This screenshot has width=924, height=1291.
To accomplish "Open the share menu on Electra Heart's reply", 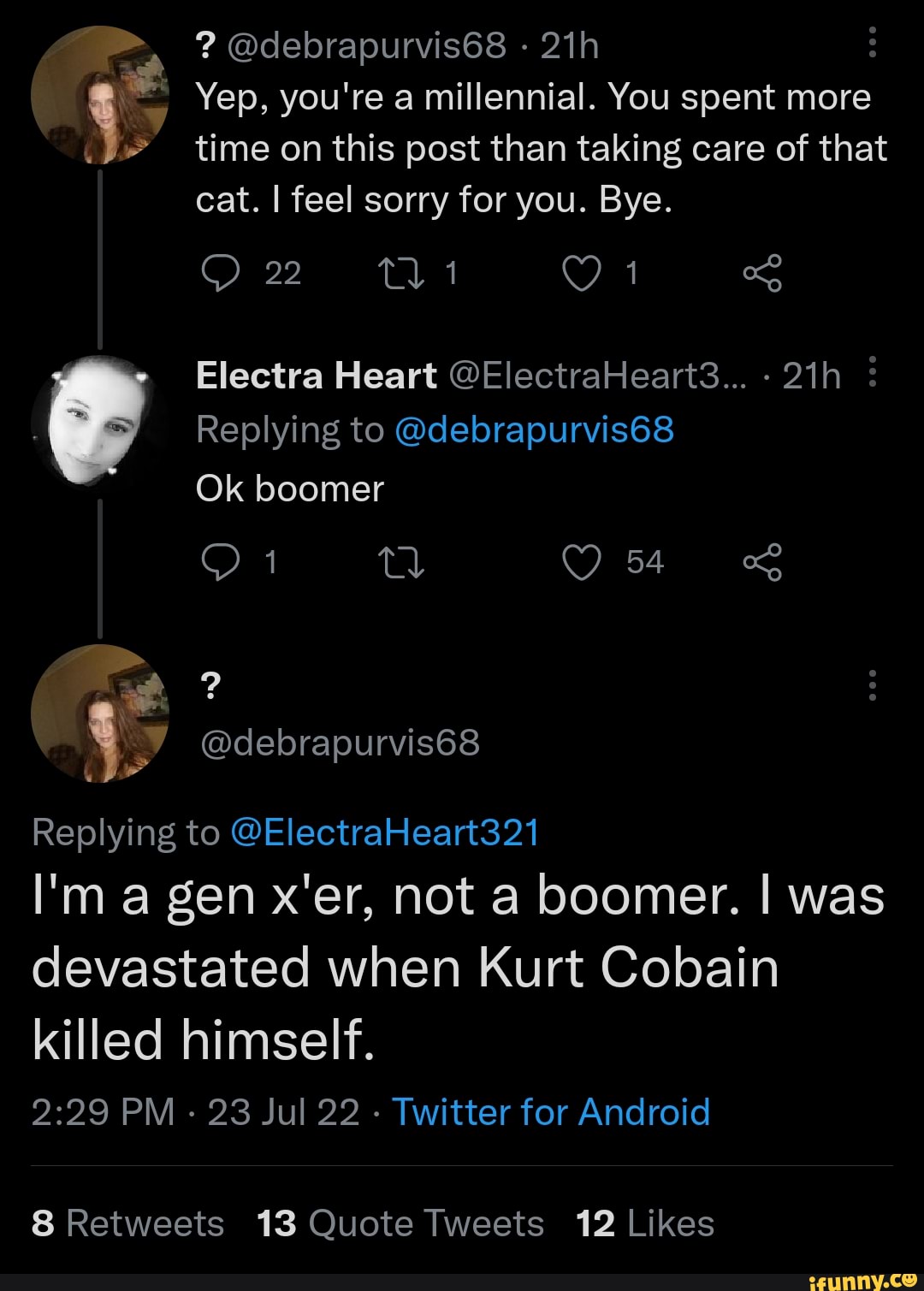I will [x=764, y=562].
